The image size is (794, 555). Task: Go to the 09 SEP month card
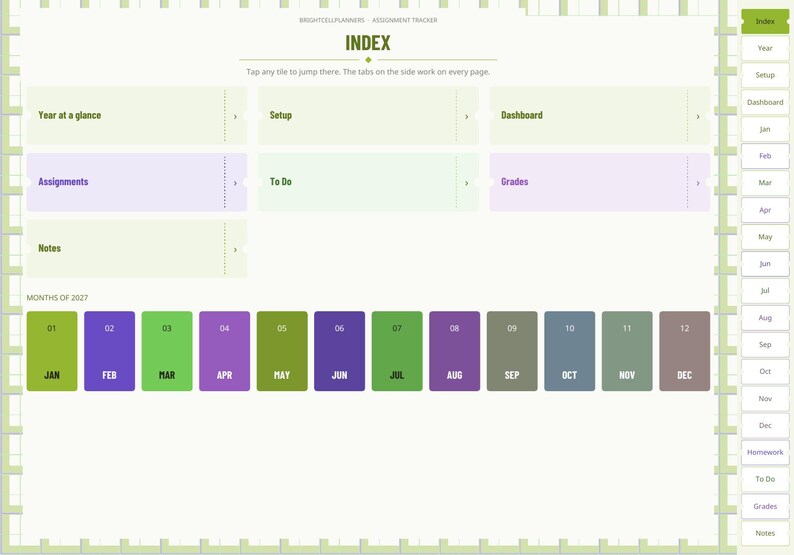512,351
